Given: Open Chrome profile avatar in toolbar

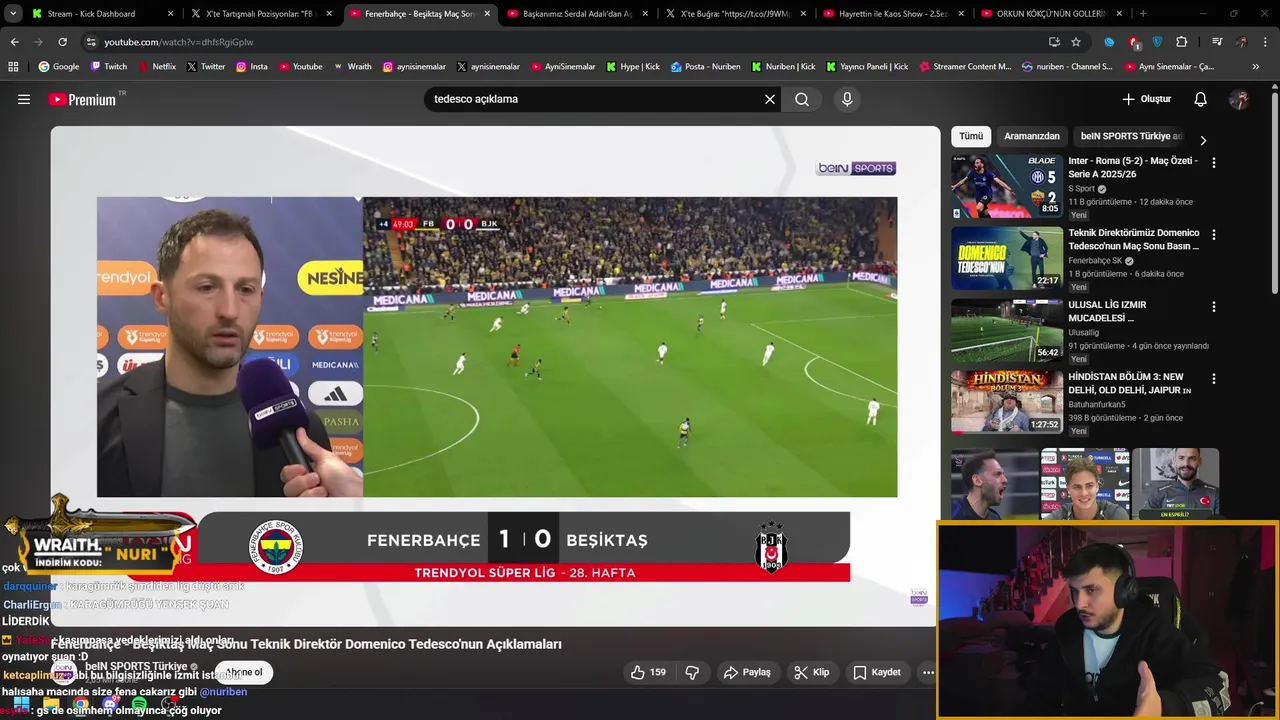Looking at the screenshot, I should pos(1241,42).
